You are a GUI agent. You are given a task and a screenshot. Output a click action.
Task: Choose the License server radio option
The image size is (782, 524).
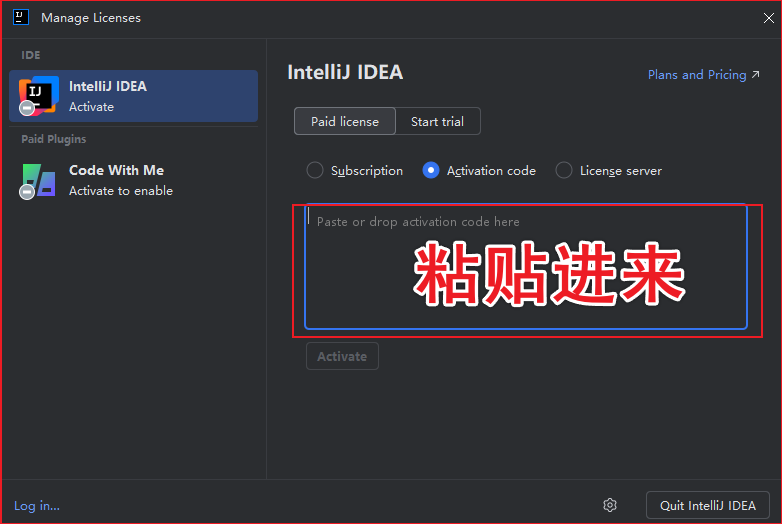pyautogui.click(x=564, y=171)
